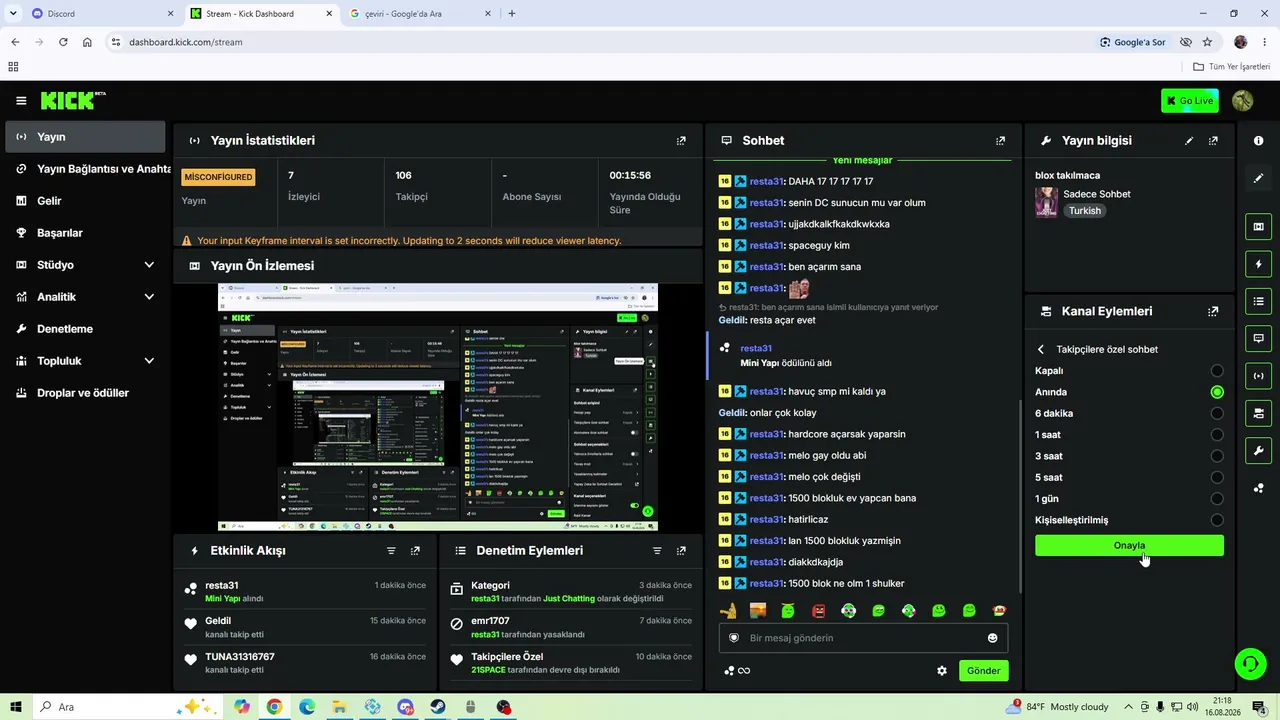Open the filter icon in Etkinlik Akışı
The width and height of the screenshot is (1280, 720).
click(391, 551)
